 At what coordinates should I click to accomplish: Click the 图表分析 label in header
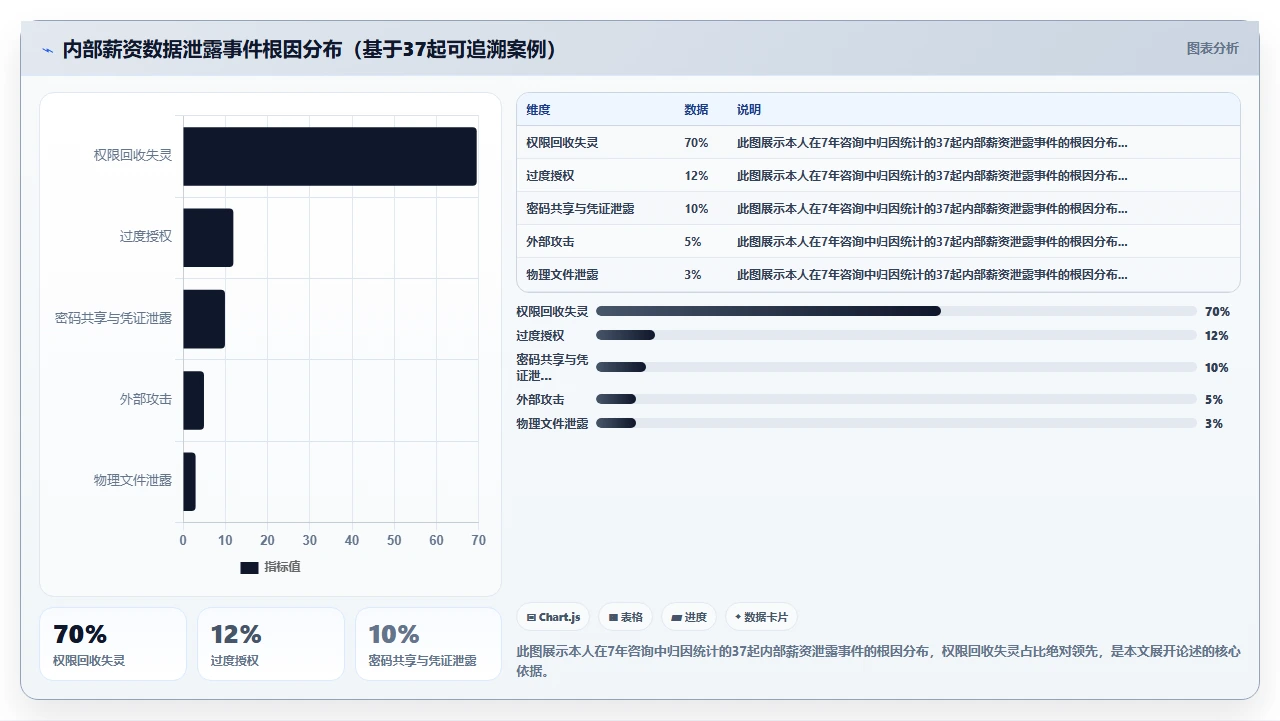[x=1212, y=48]
